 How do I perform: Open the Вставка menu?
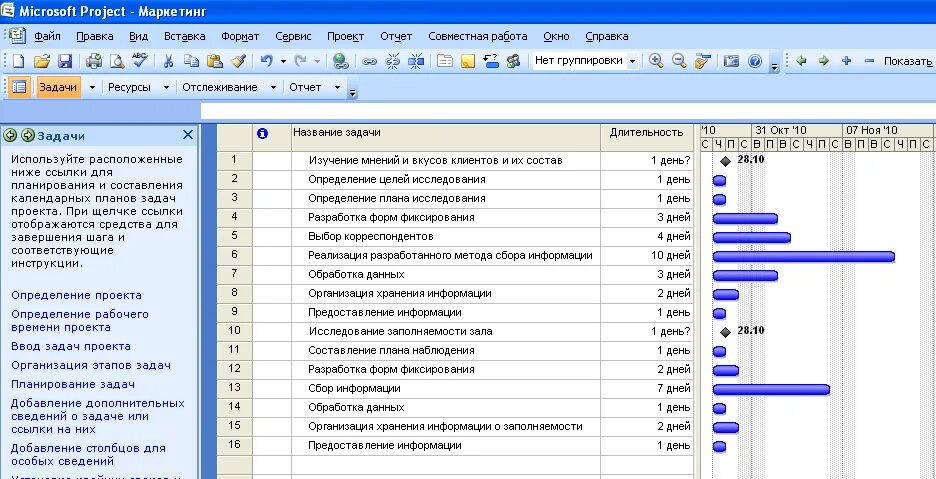pos(184,36)
